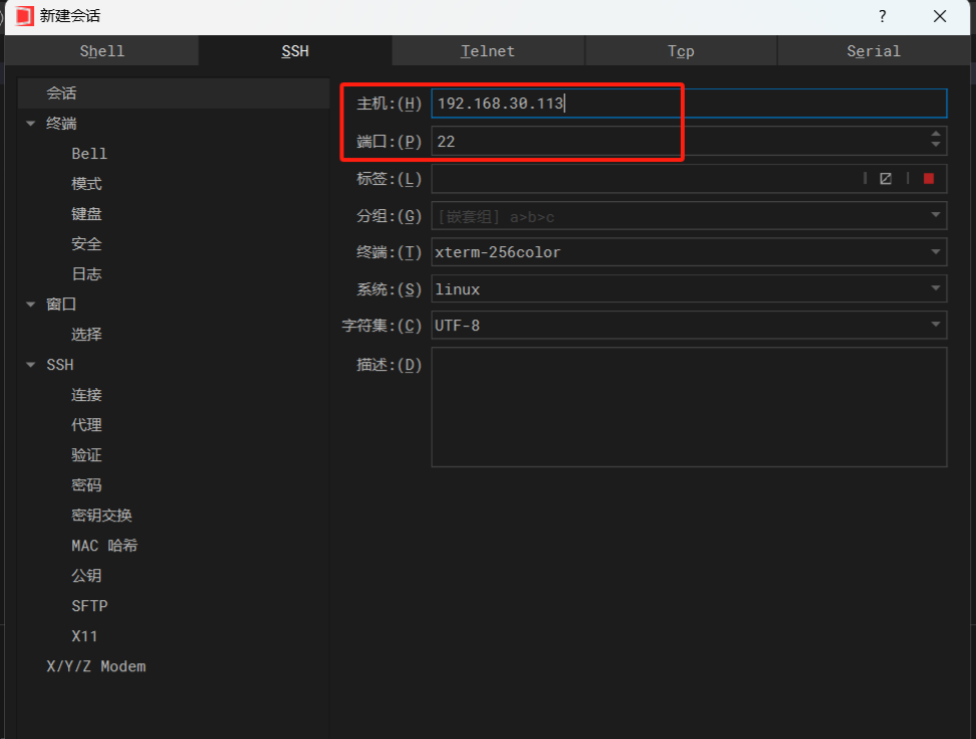Switch to the Telnet tab

tap(488, 51)
